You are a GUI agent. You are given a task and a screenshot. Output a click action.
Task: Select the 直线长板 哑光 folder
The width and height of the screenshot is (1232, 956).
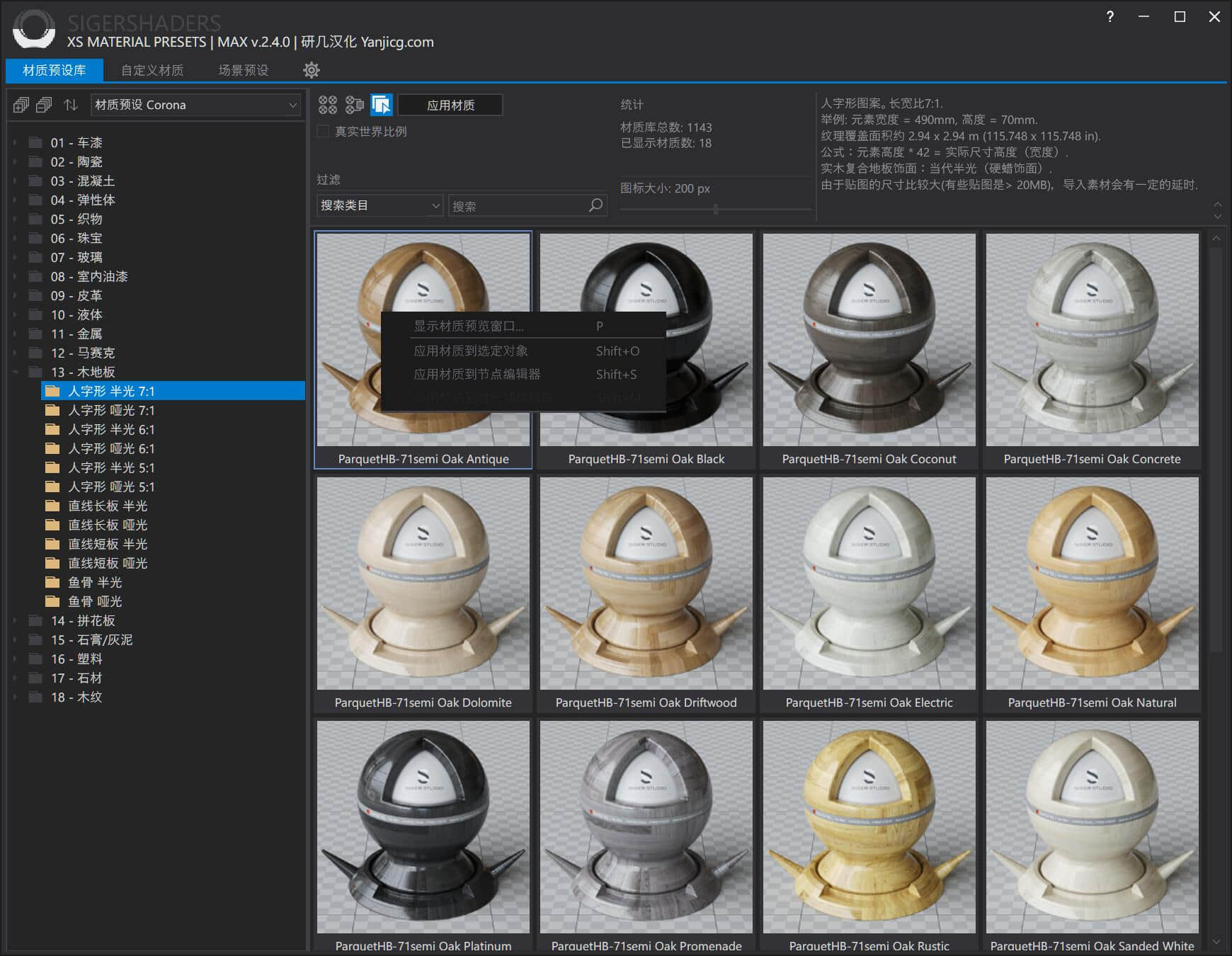tap(108, 525)
